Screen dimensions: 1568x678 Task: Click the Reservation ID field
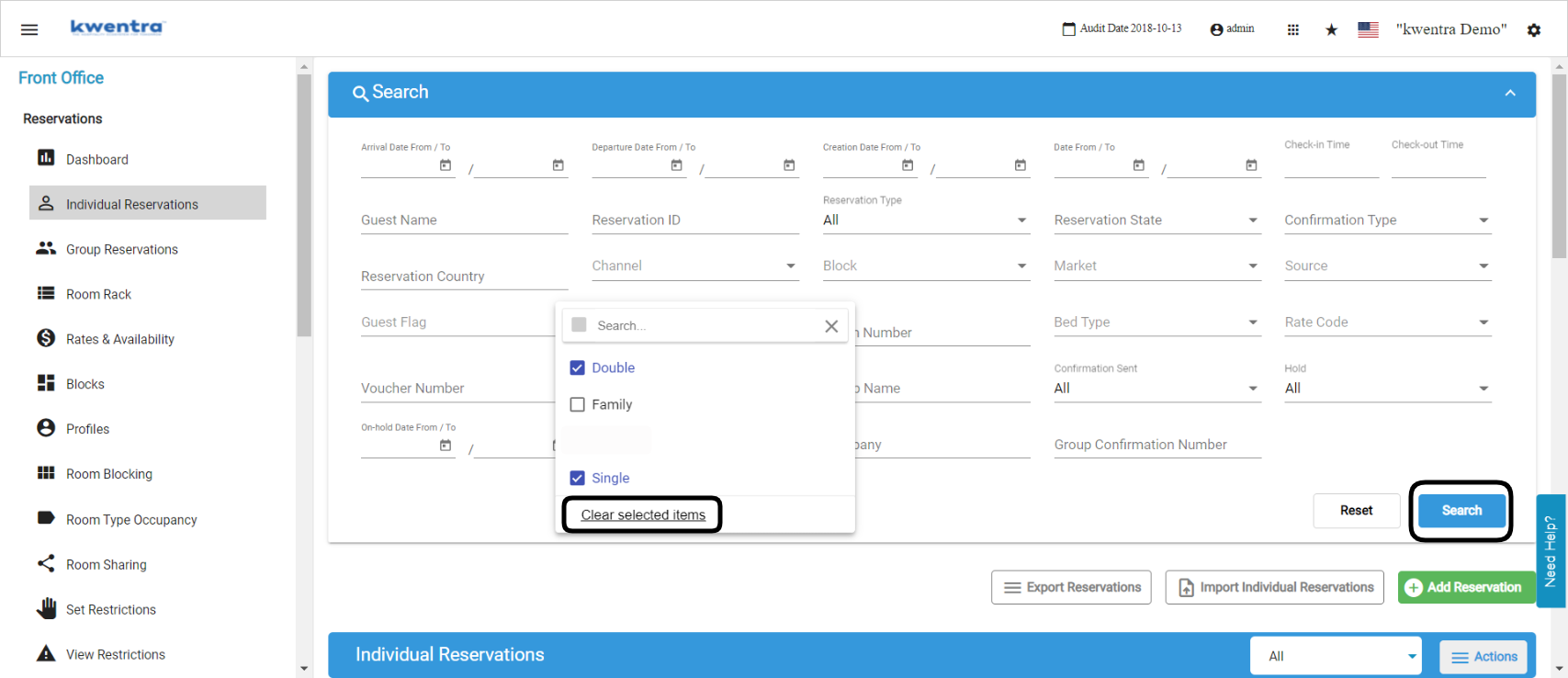coord(695,220)
